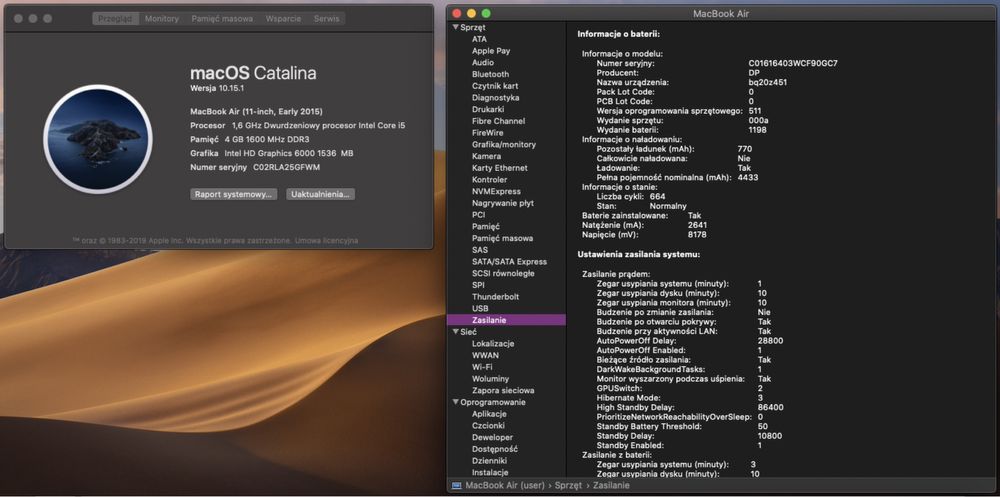This screenshot has width=1000, height=497.
Task: Select SPI in the sidebar
Action: (478, 285)
